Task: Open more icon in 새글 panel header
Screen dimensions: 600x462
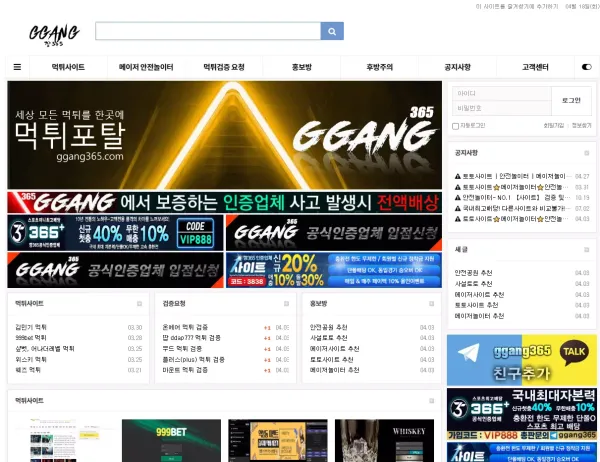Action: coord(586,250)
